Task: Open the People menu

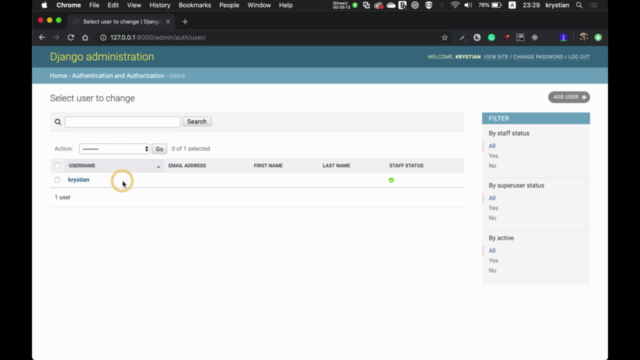Action: (229, 5)
